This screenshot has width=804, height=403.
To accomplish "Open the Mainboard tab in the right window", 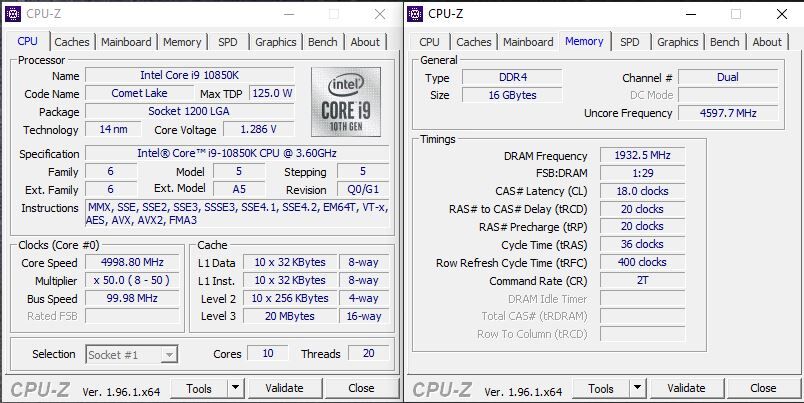I will coord(528,42).
